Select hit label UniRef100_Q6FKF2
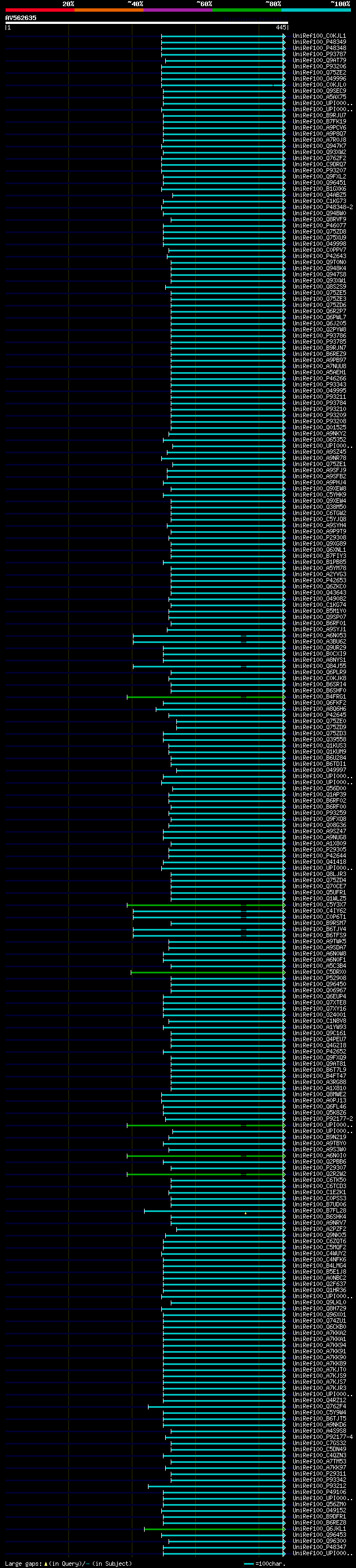 [319, 703]
